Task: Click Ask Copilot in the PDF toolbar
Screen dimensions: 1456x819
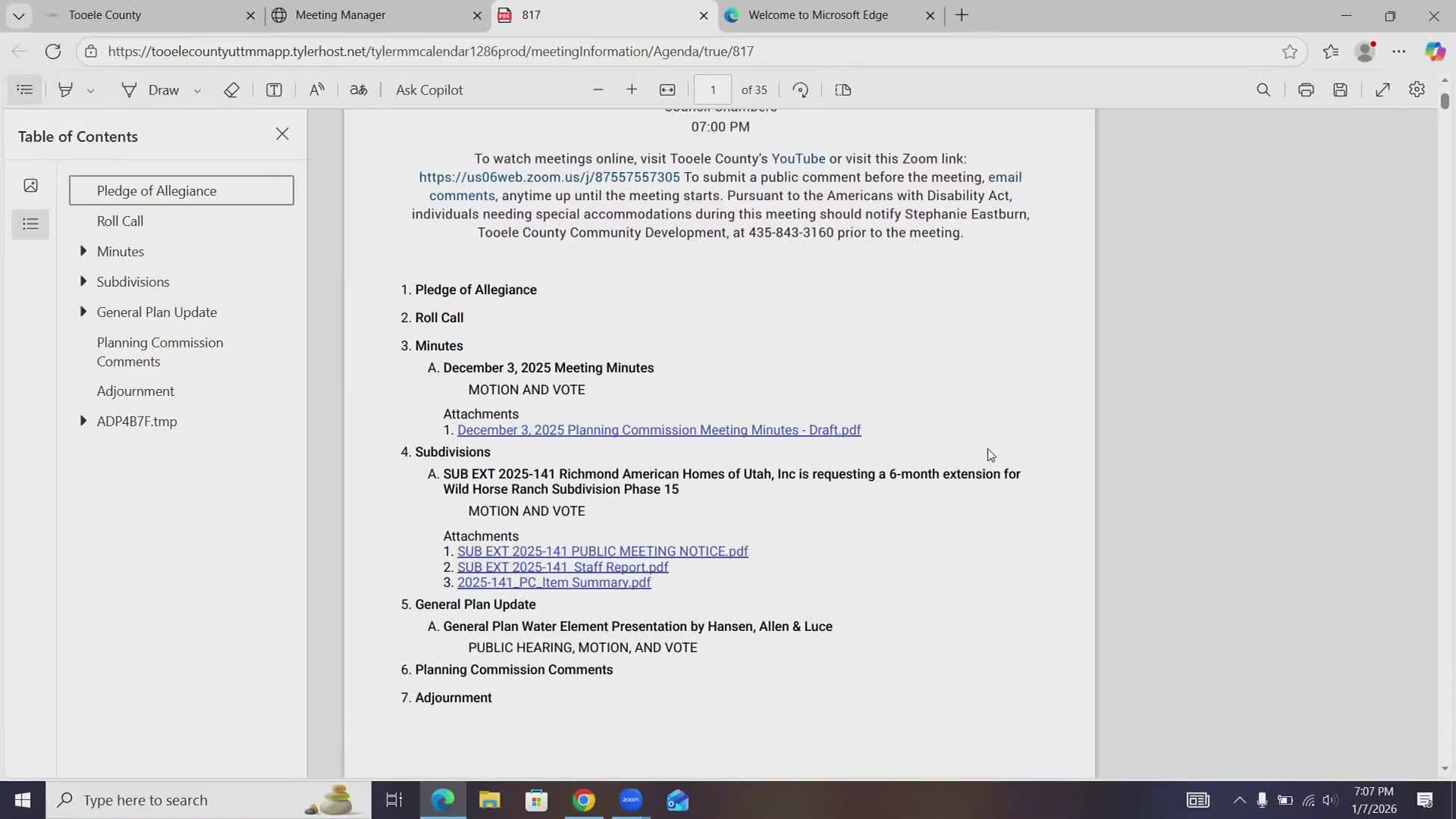Action: (429, 89)
